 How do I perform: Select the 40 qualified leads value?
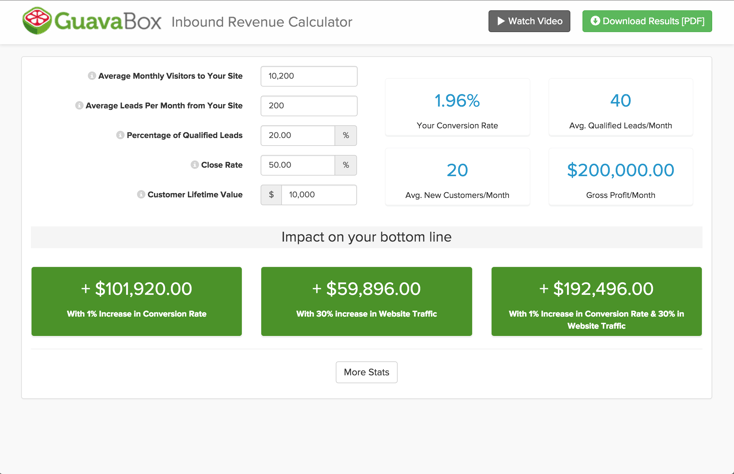coord(621,101)
